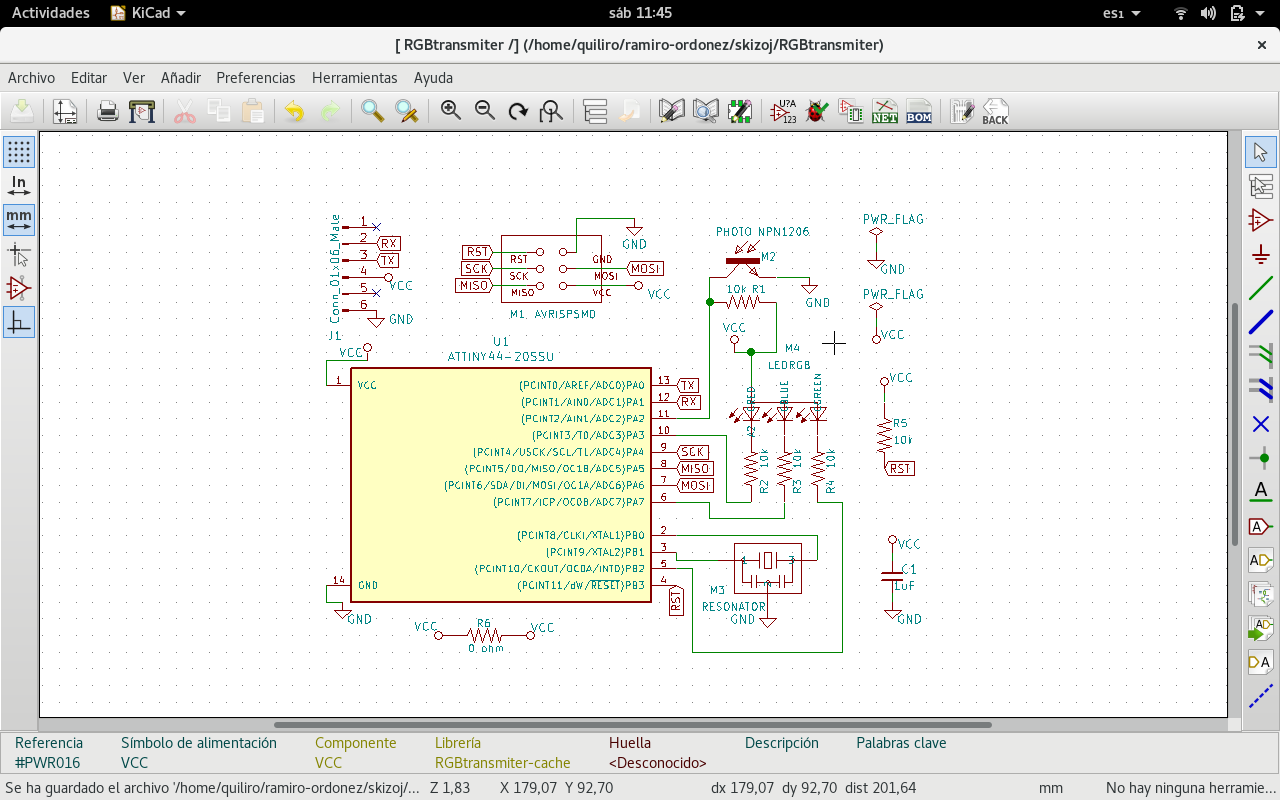
Task: Toggle grid visibility in left toolbar
Action: (19, 152)
